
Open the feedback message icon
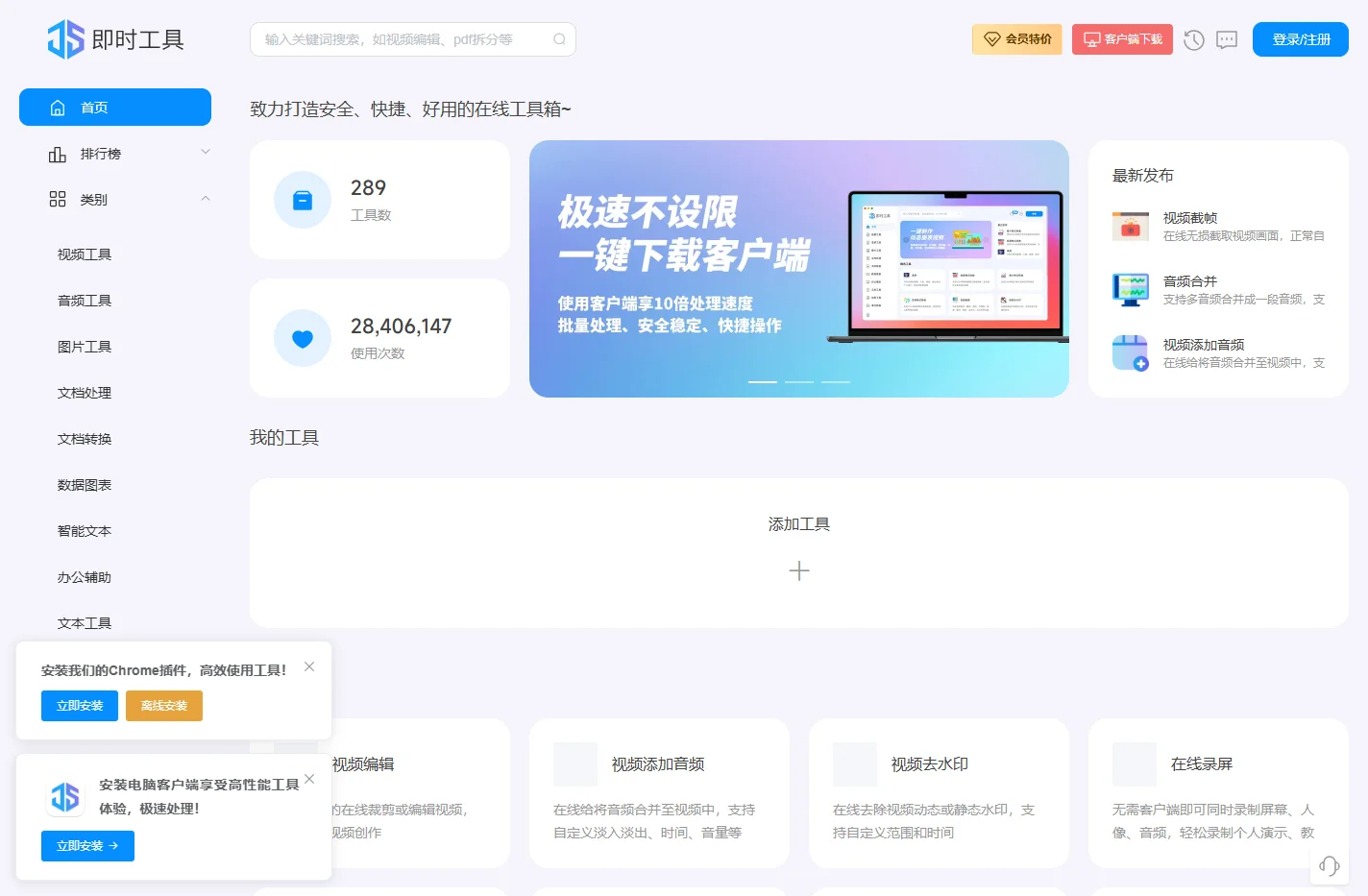pos(1227,40)
